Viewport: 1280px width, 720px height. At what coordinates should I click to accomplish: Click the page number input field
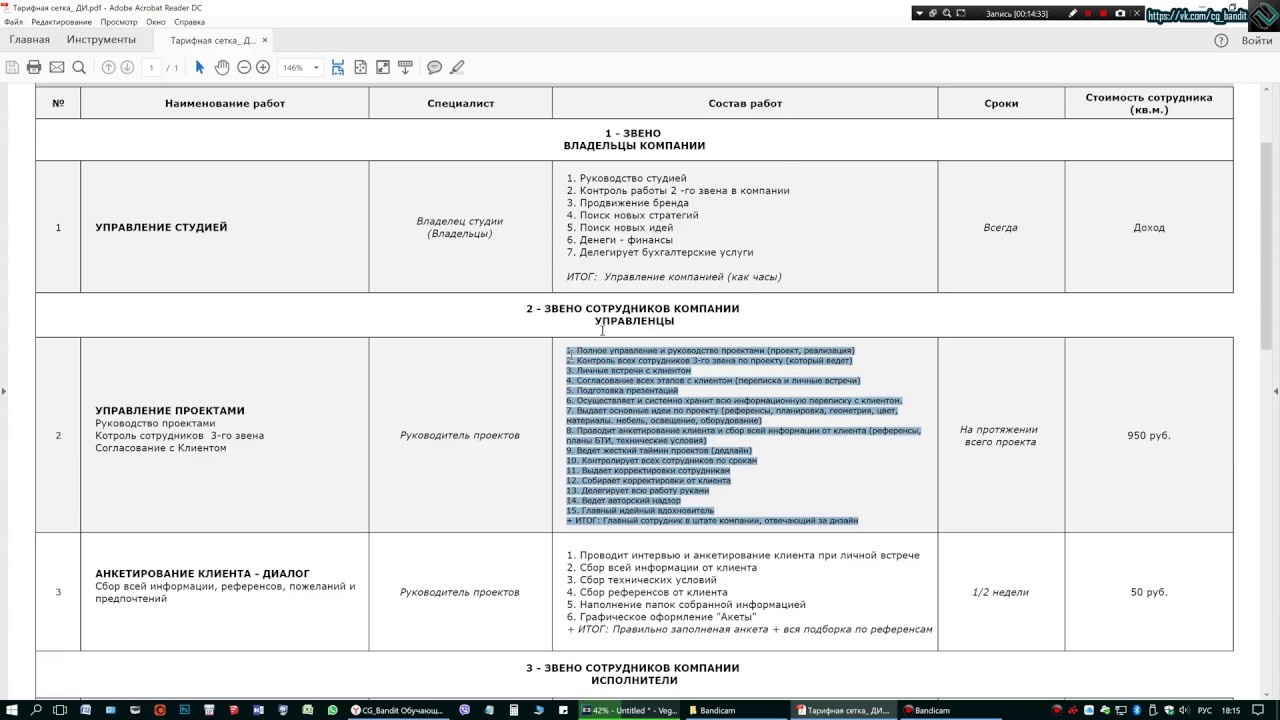[151, 67]
